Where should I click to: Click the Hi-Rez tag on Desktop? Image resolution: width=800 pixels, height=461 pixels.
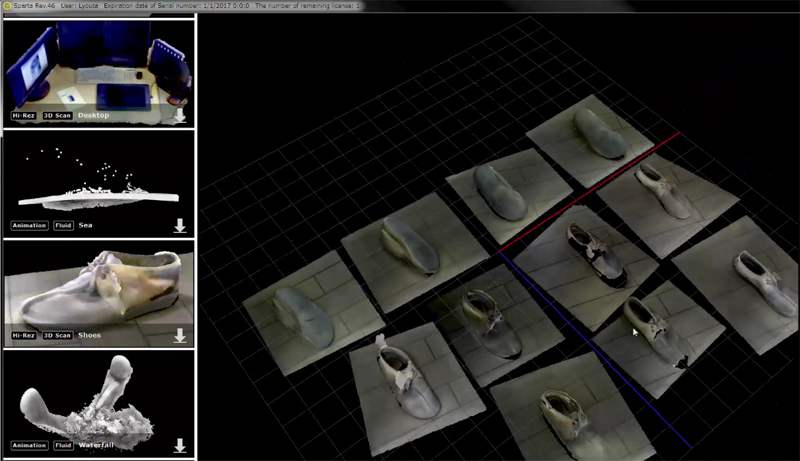(24, 116)
